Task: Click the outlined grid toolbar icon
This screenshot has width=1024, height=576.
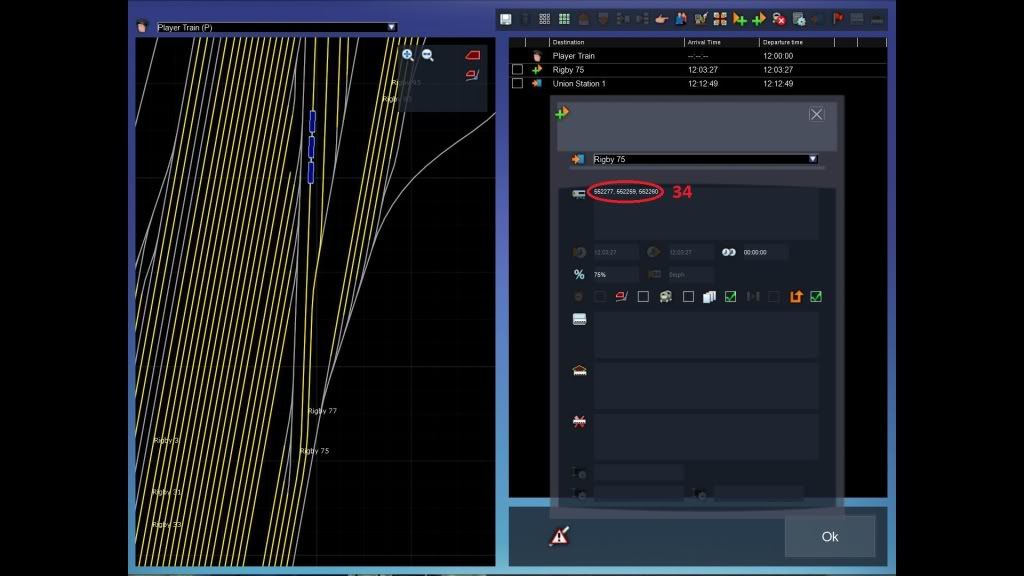Action: pos(544,19)
